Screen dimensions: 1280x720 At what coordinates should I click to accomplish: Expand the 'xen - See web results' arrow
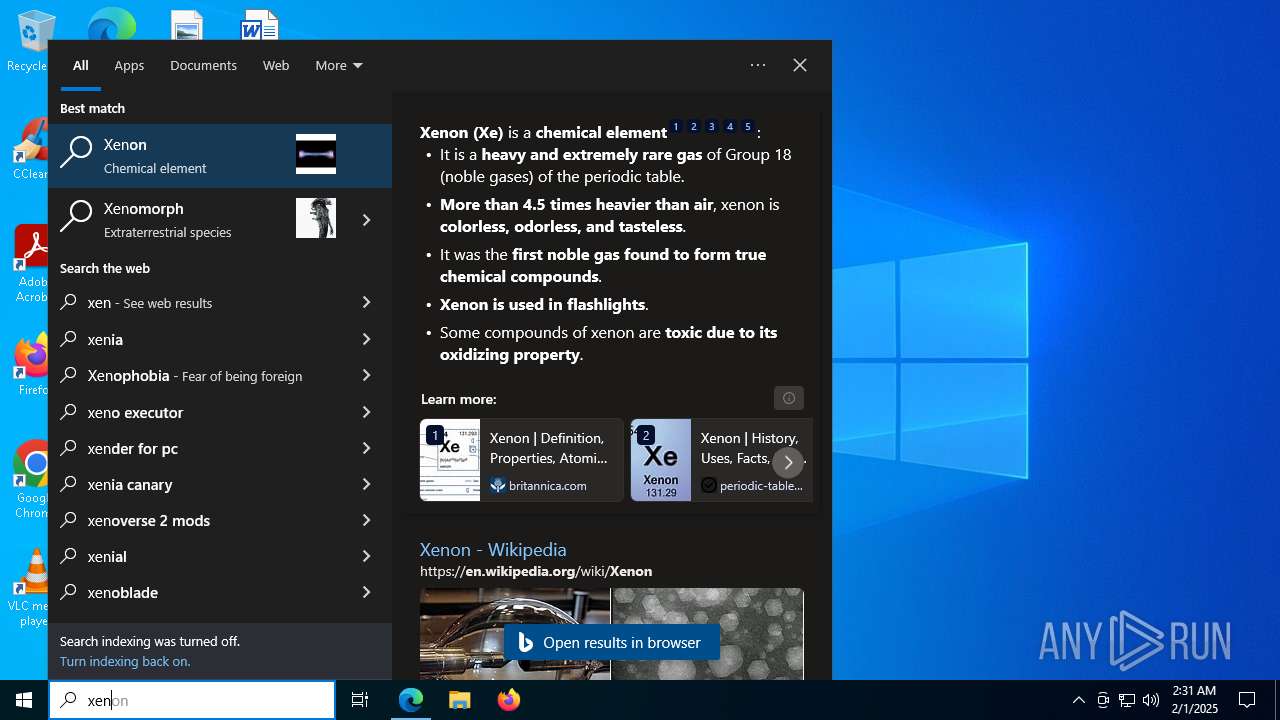tap(366, 302)
